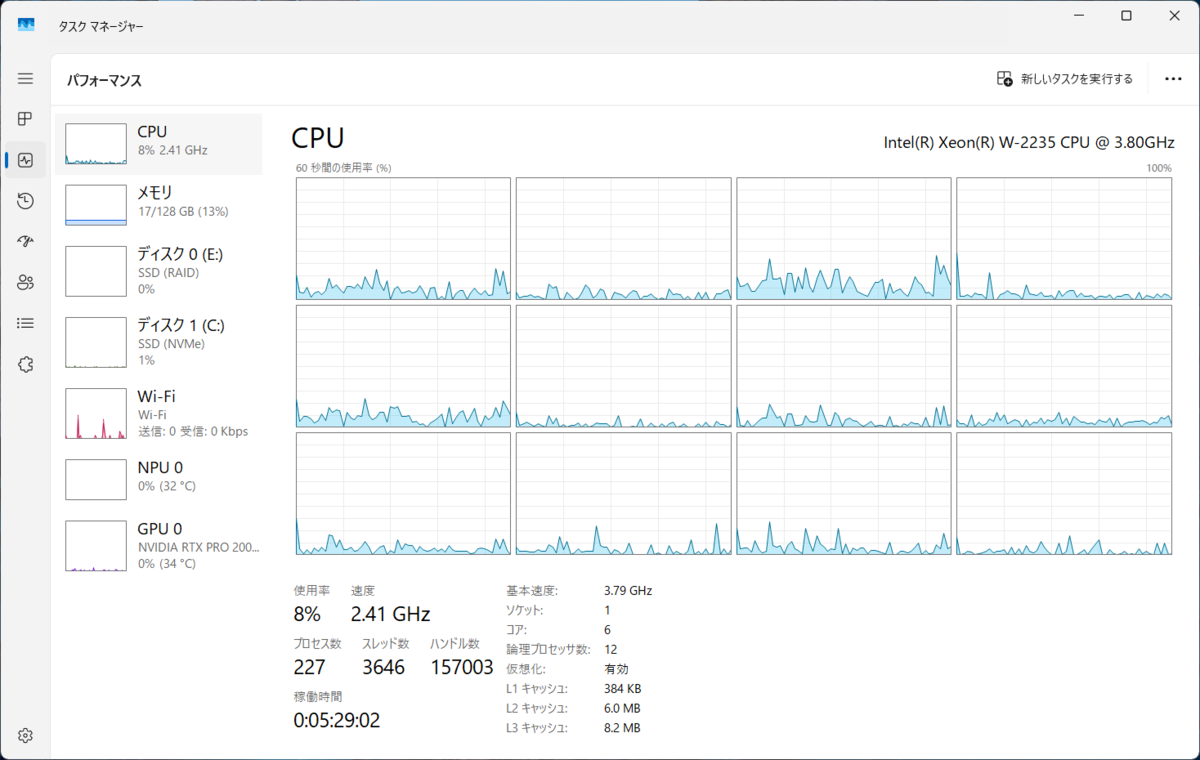Select the NPU 0 item
The width and height of the screenshot is (1200, 760).
[x=159, y=478]
